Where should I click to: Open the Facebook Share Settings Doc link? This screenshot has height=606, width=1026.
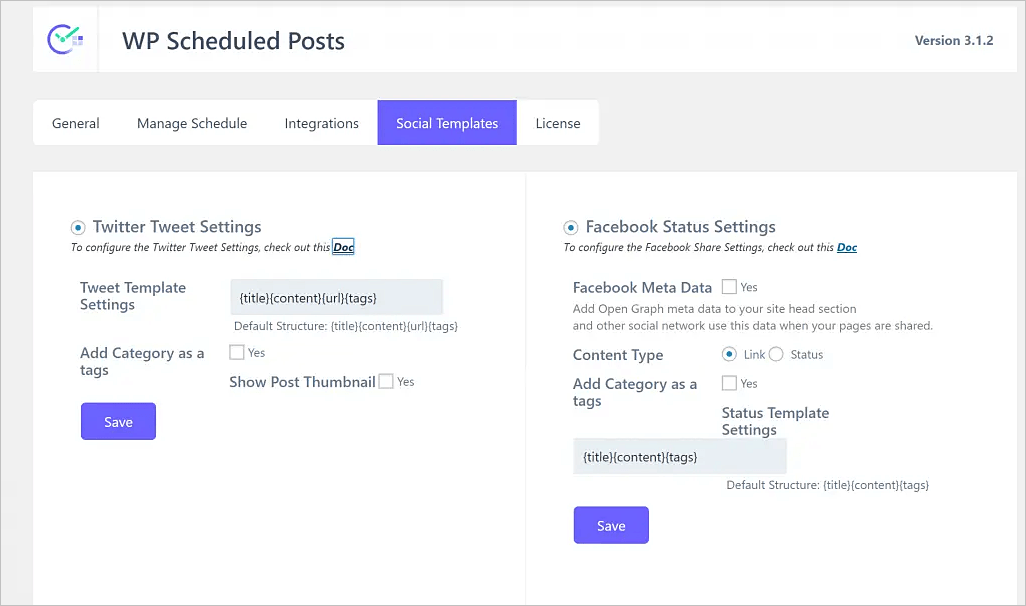pyautogui.click(x=847, y=247)
